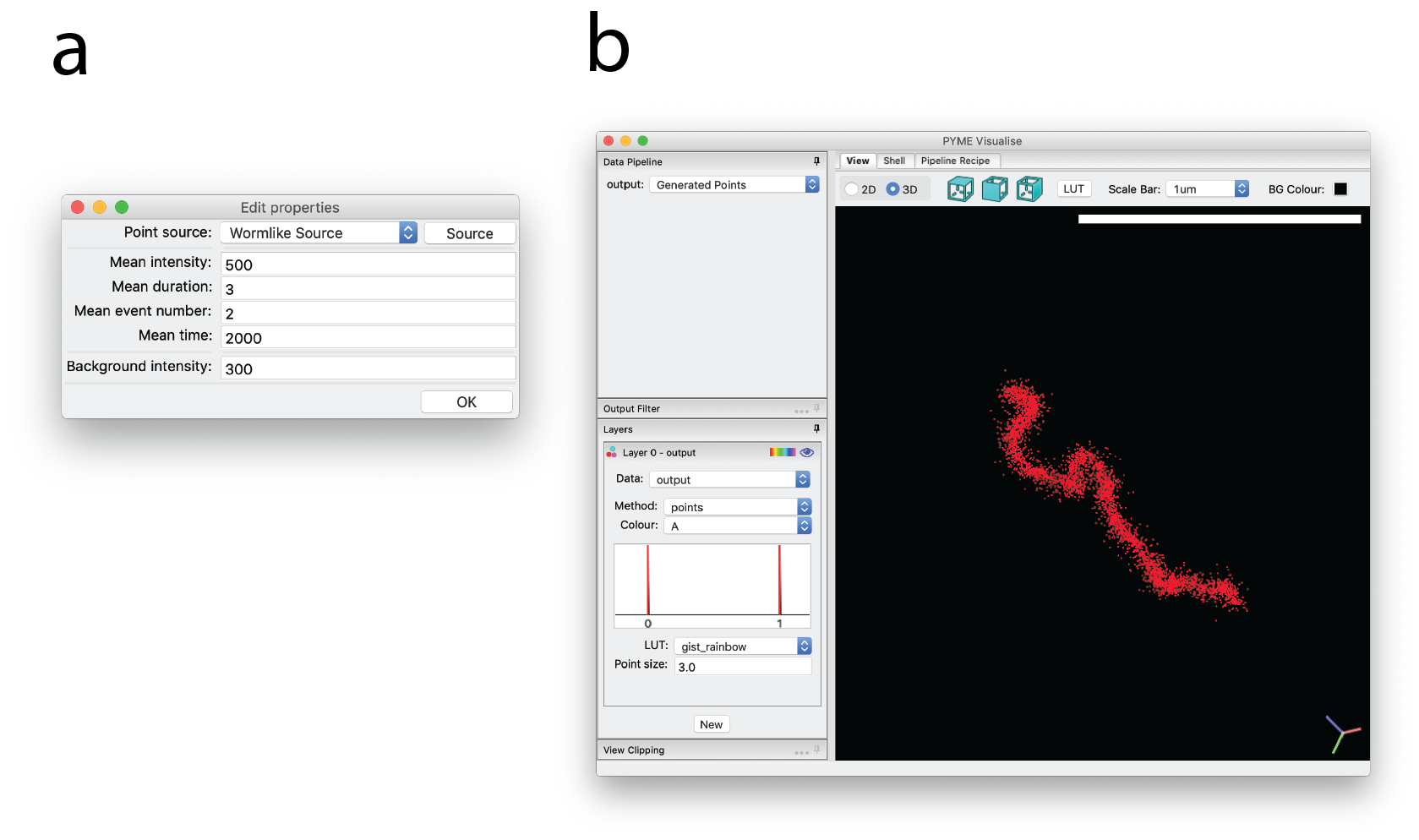Open the Point source dropdown
Viewport: 1419px width, 840px height.
pyautogui.click(x=408, y=232)
